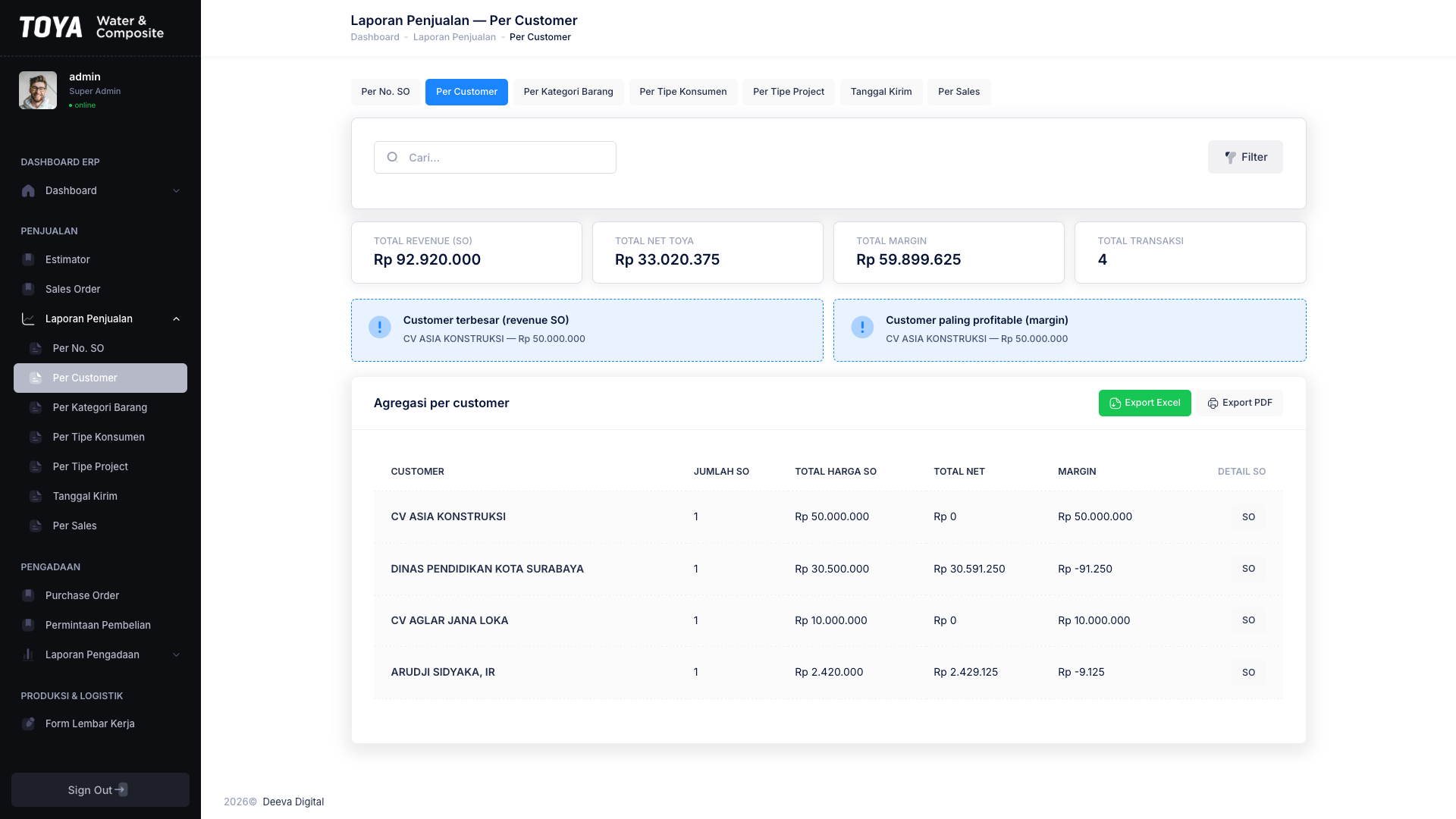
Task: Click the Export Excel button
Action: click(x=1144, y=403)
